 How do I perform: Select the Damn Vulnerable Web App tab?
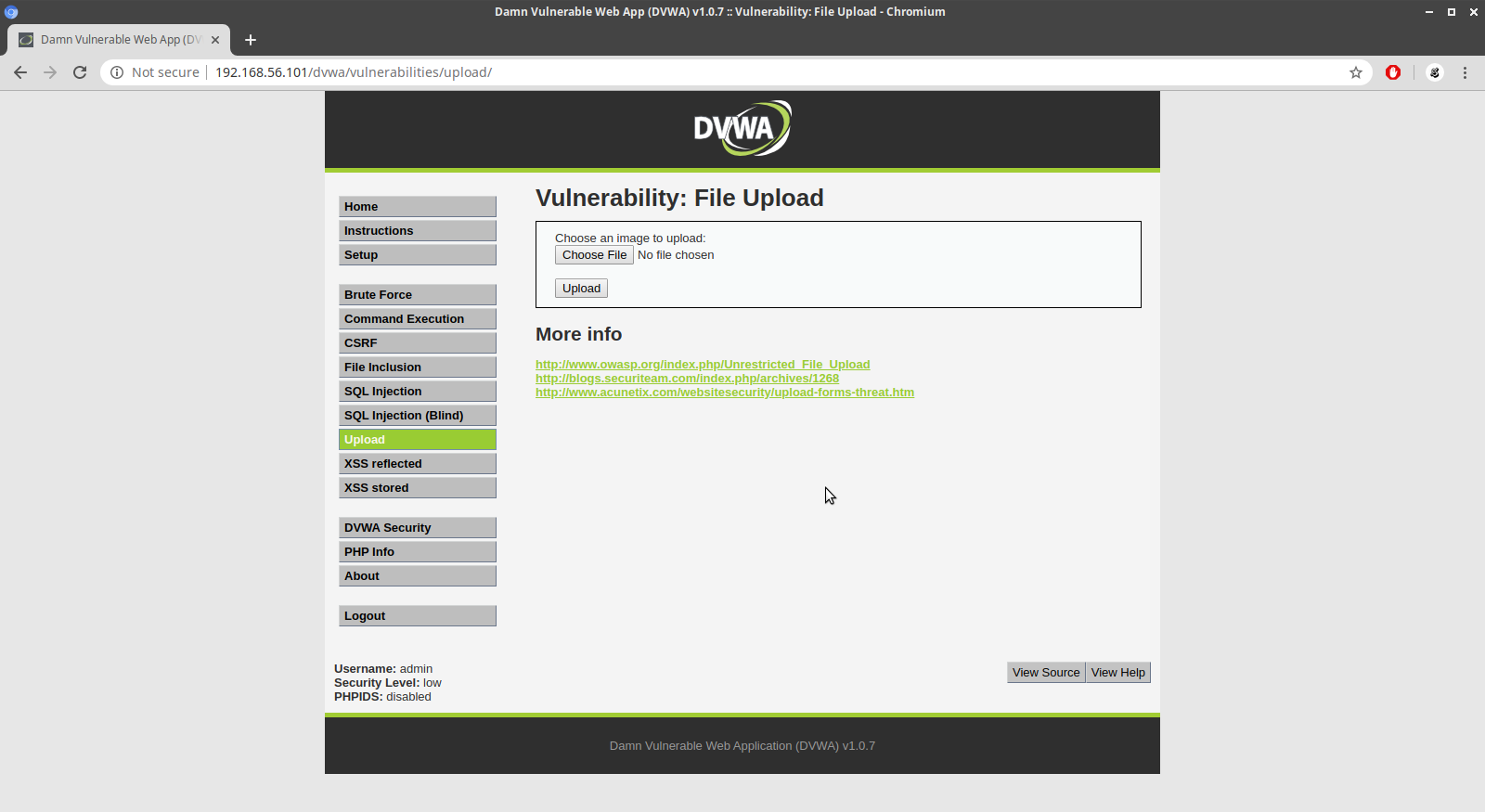[119, 40]
